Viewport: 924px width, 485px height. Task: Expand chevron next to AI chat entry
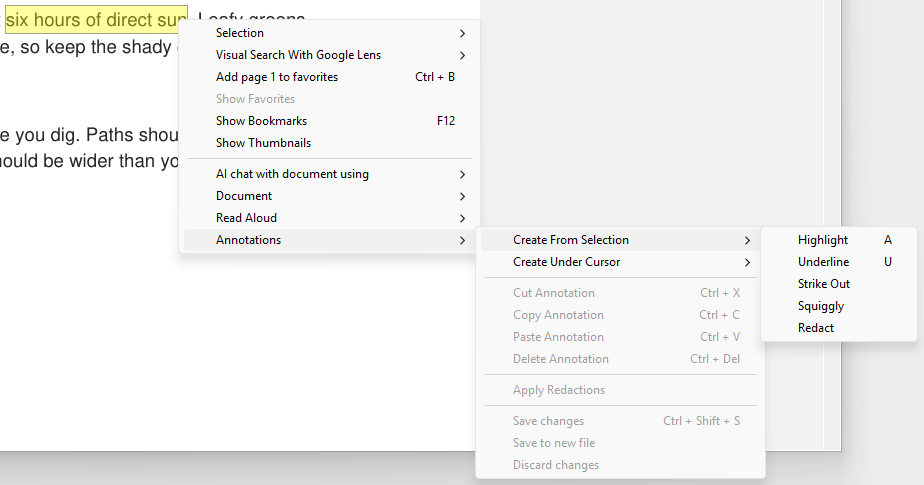(463, 174)
